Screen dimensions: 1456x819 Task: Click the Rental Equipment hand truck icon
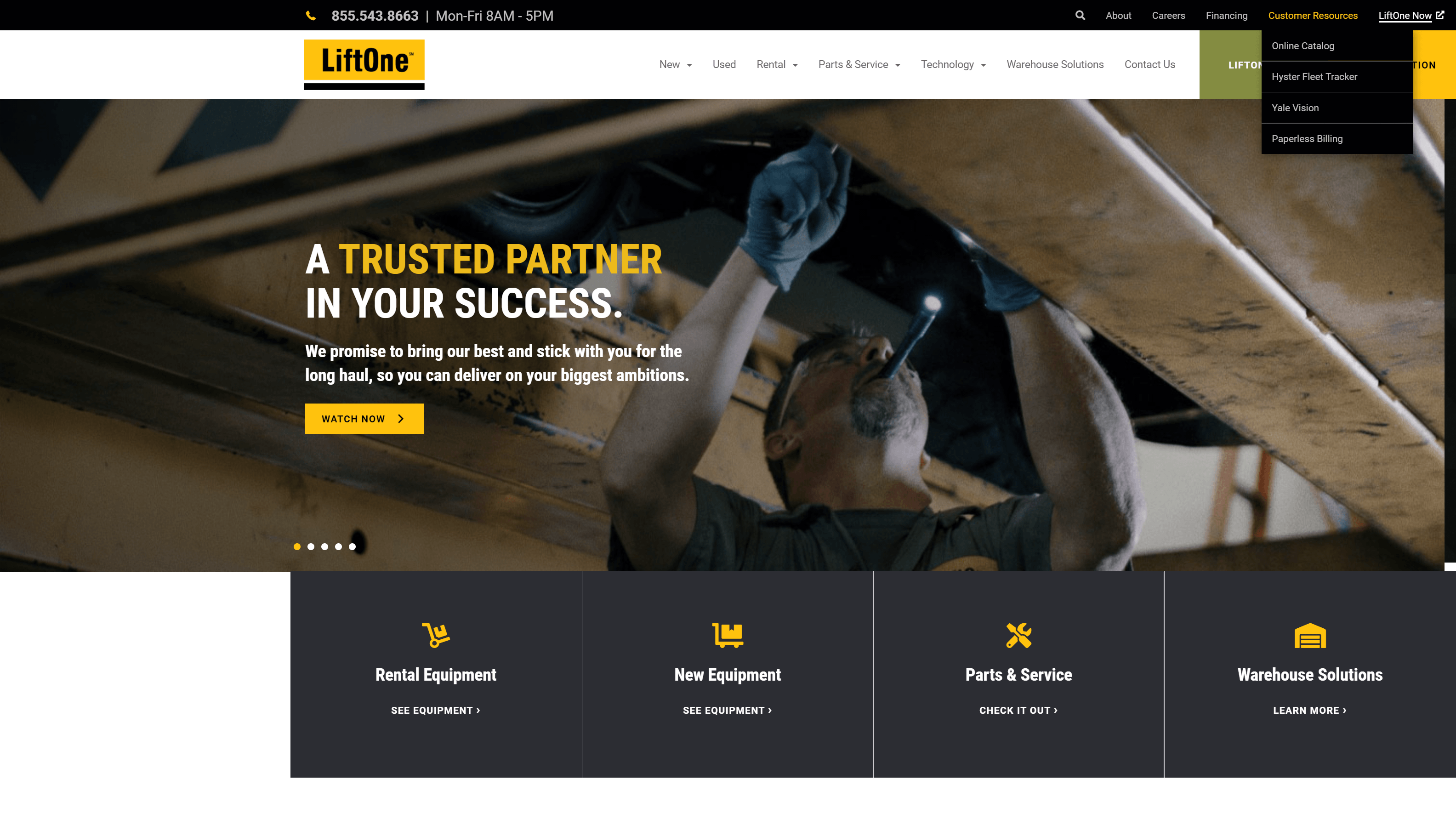point(436,635)
